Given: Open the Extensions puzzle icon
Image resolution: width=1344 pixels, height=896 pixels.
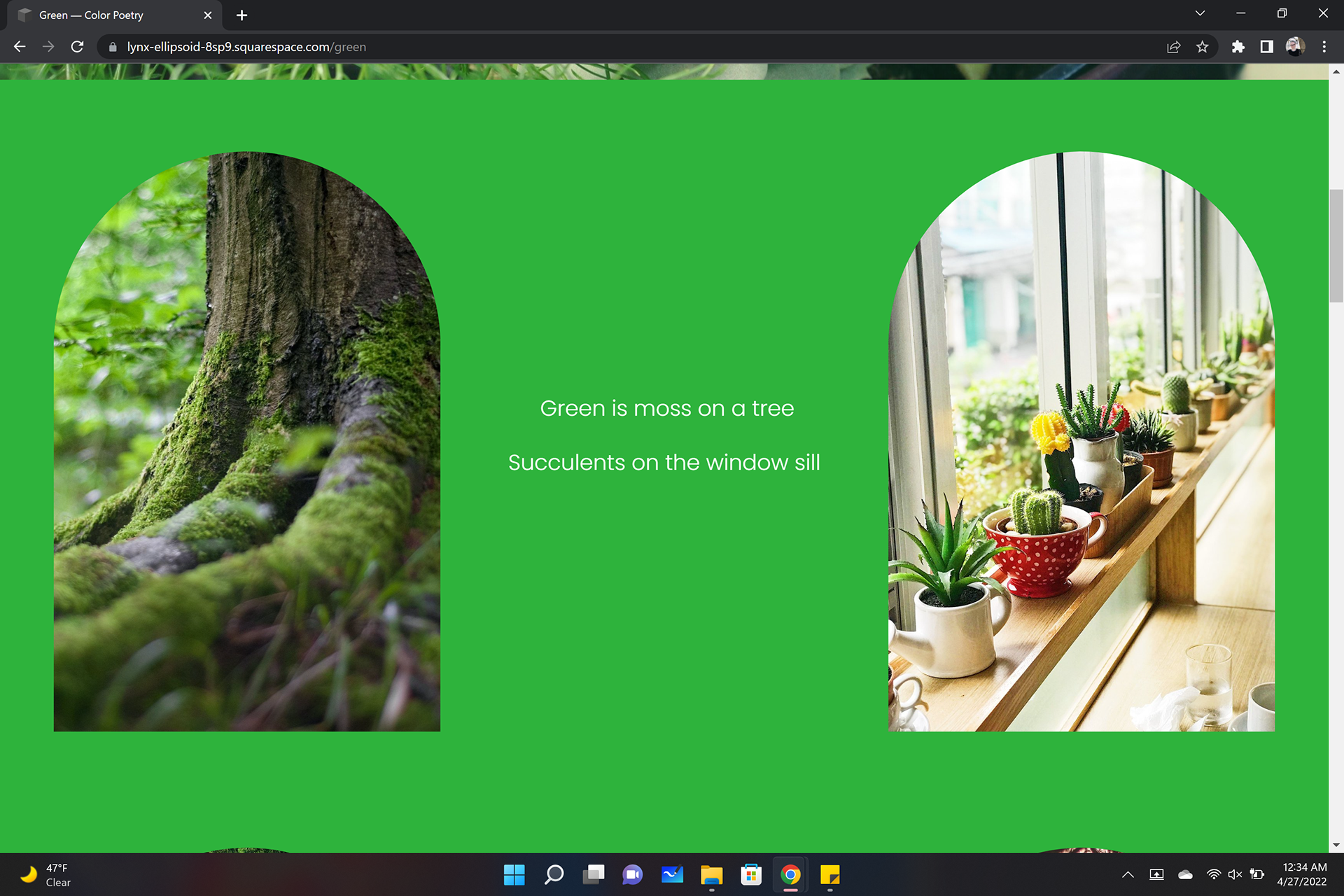Looking at the screenshot, I should coord(1238,47).
